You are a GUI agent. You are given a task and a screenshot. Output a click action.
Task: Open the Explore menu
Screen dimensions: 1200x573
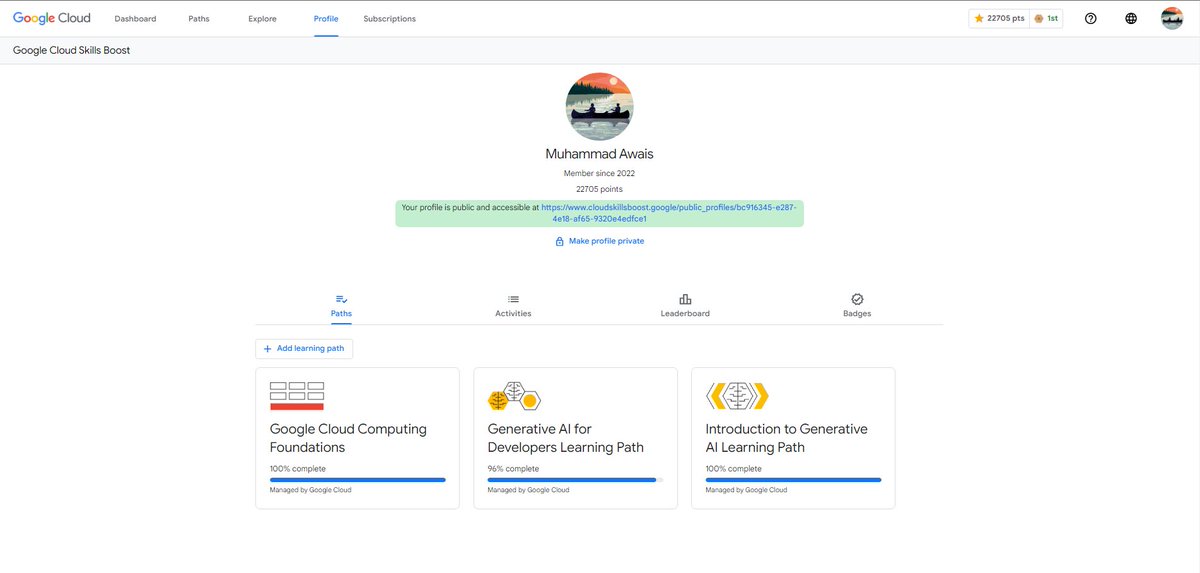point(262,19)
